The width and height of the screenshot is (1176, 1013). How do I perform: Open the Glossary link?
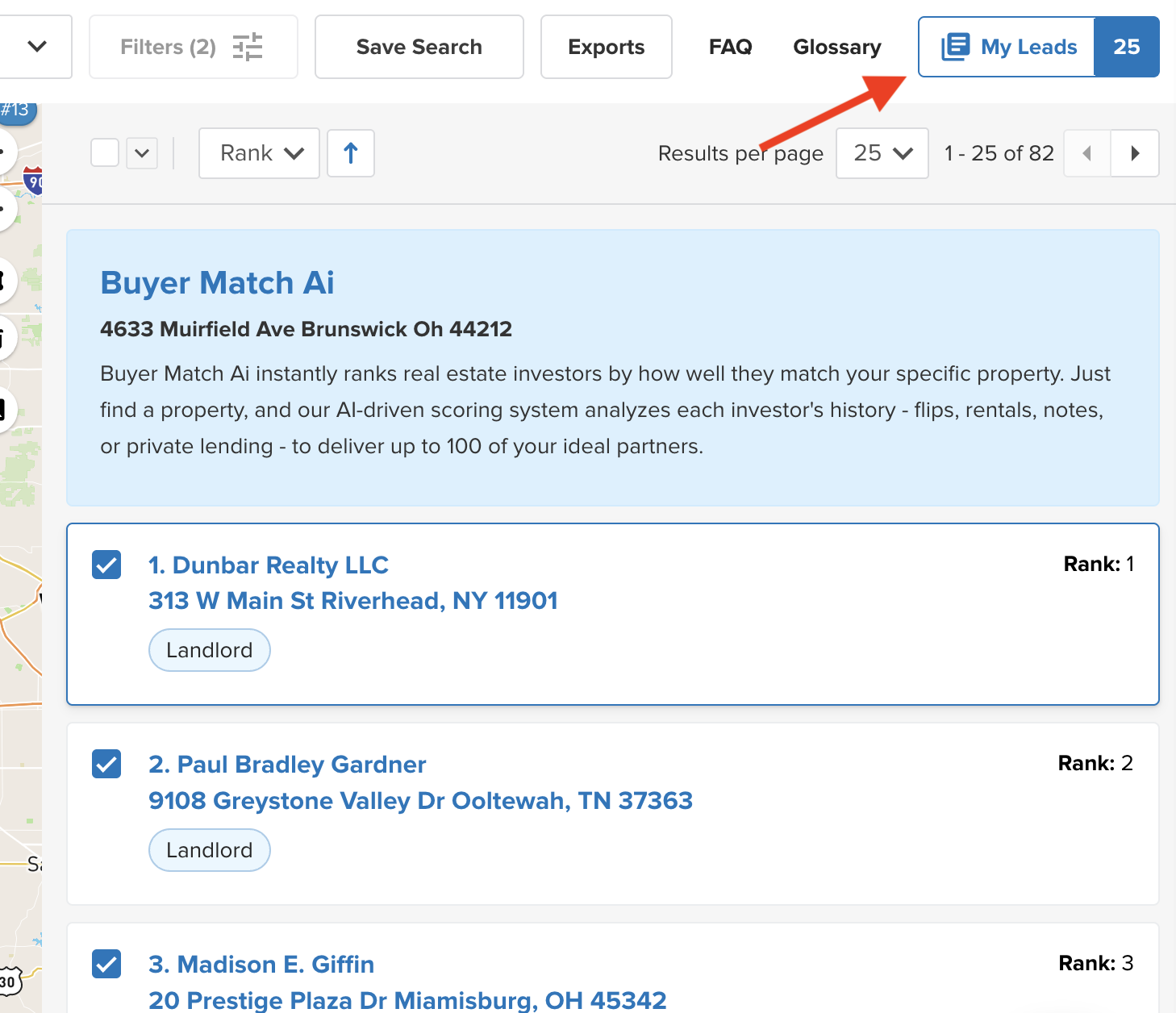tap(837, 47)
